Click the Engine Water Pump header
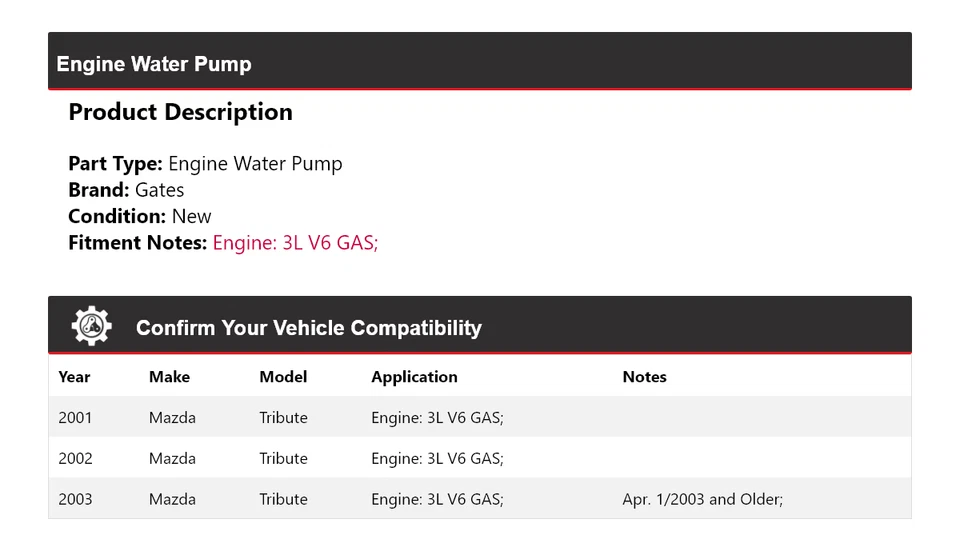960x551 pixels. point(154,64)
